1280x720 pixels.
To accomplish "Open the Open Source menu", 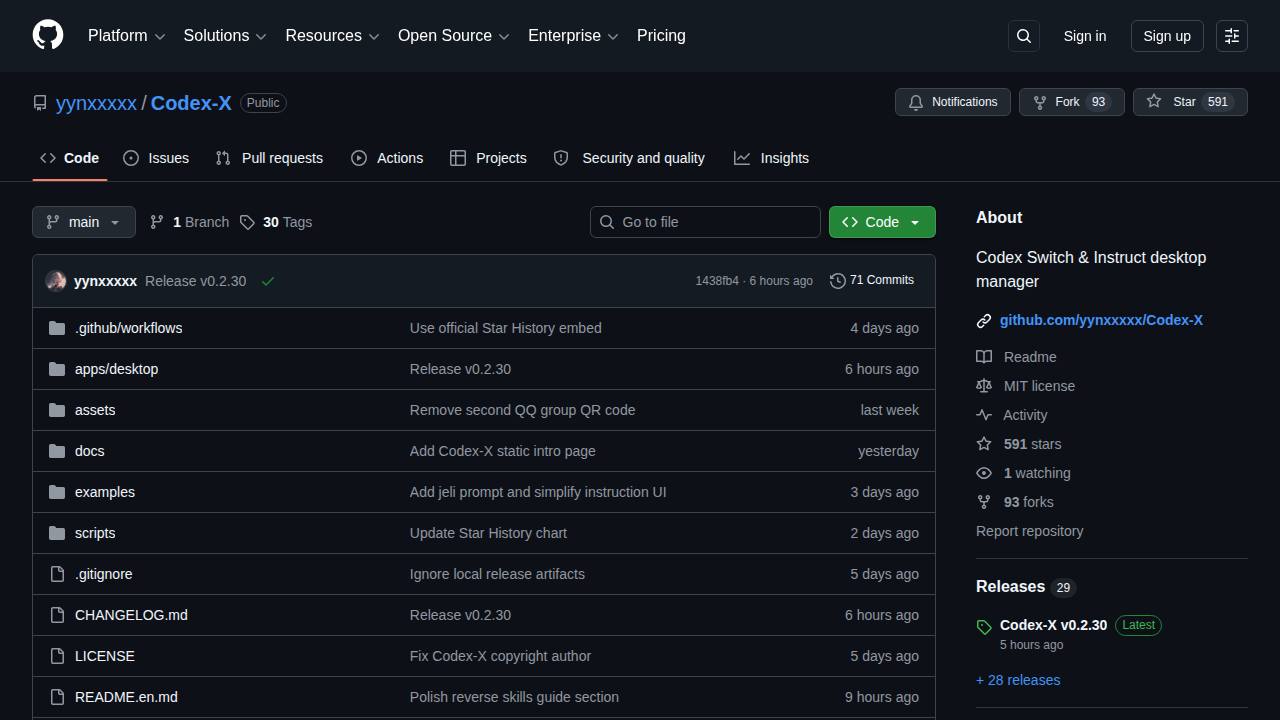I will [454, 36].
